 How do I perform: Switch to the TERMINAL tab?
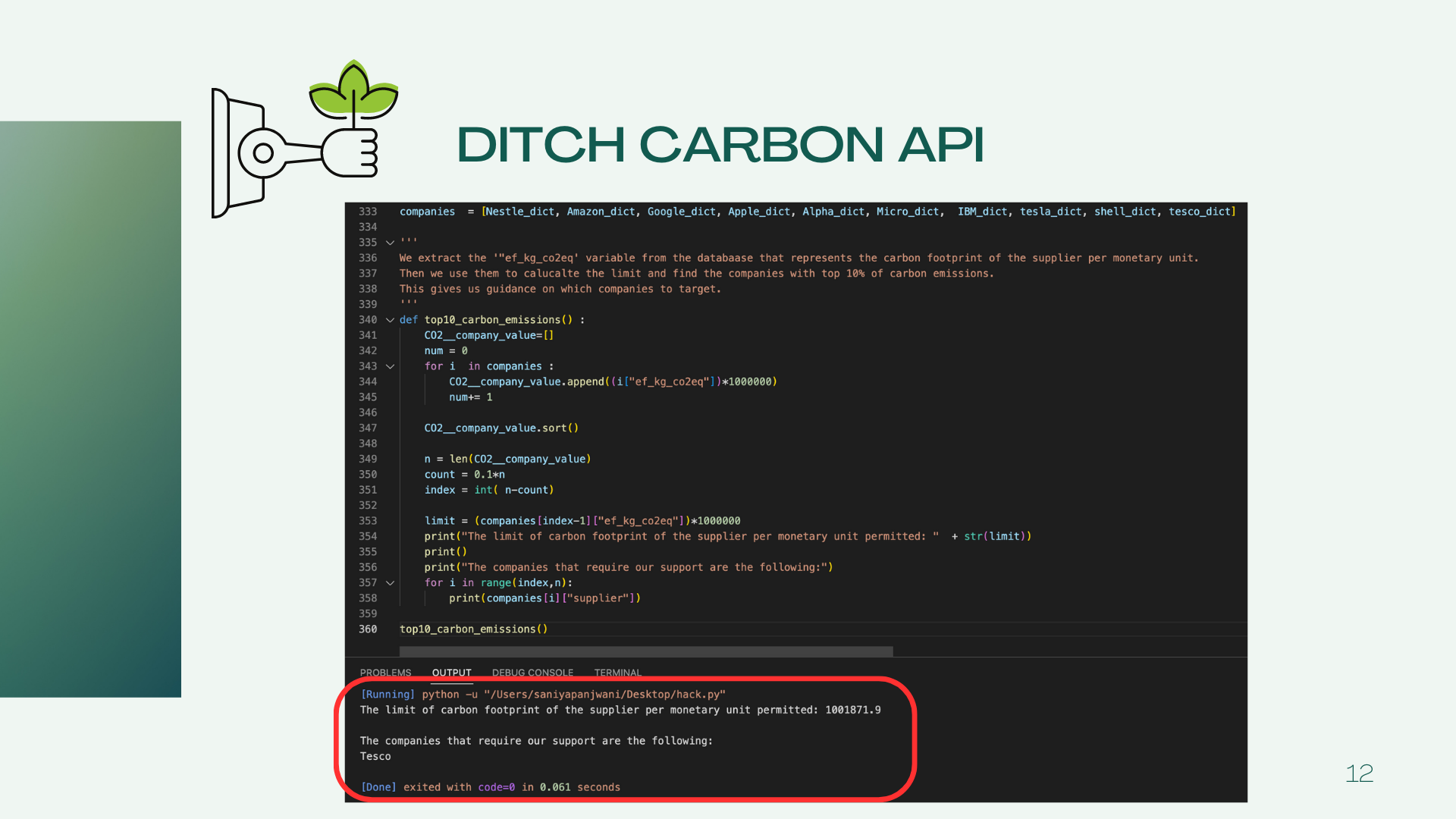[x=617, y=673]
